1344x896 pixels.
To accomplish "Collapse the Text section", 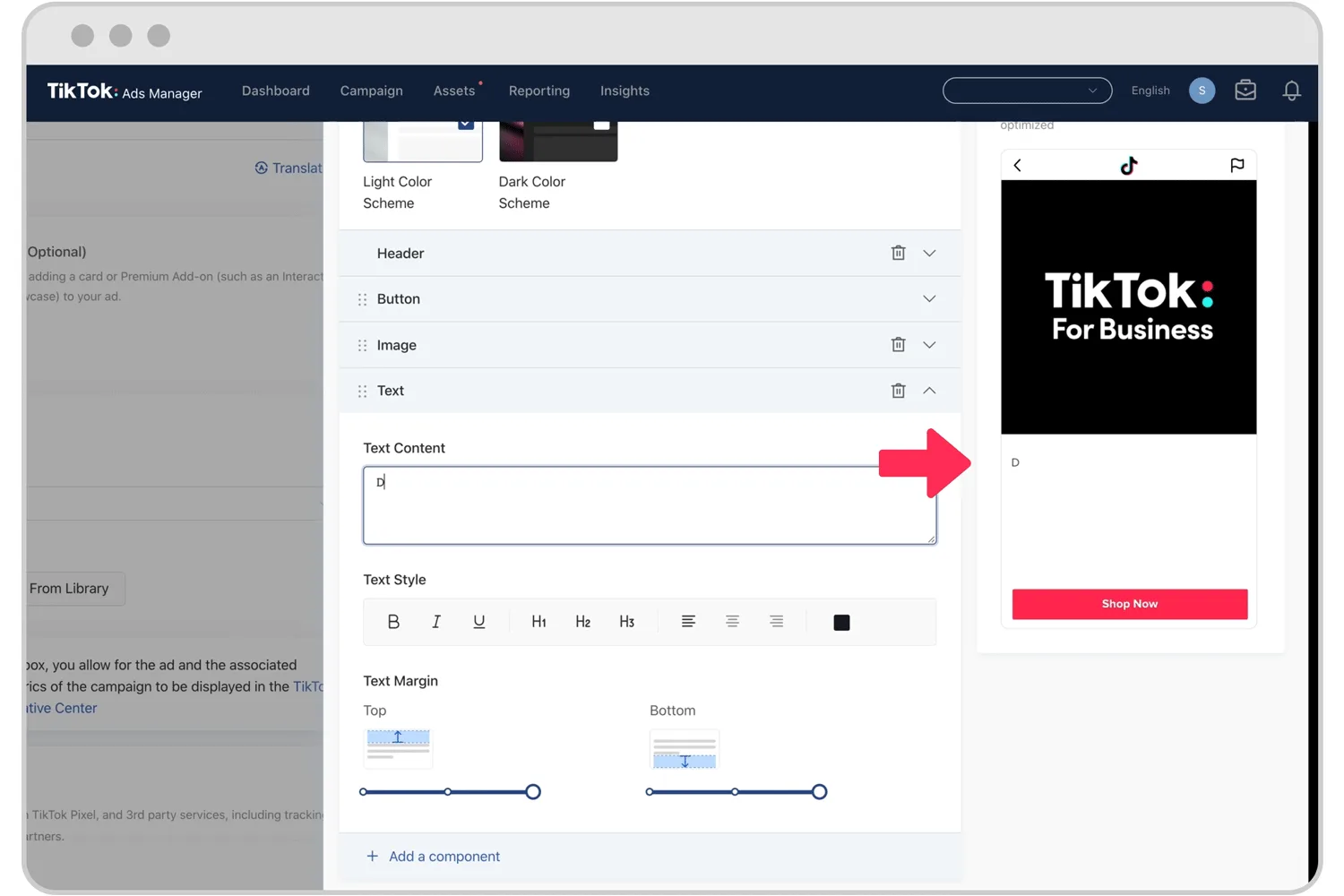I will [x=929, y=391].
